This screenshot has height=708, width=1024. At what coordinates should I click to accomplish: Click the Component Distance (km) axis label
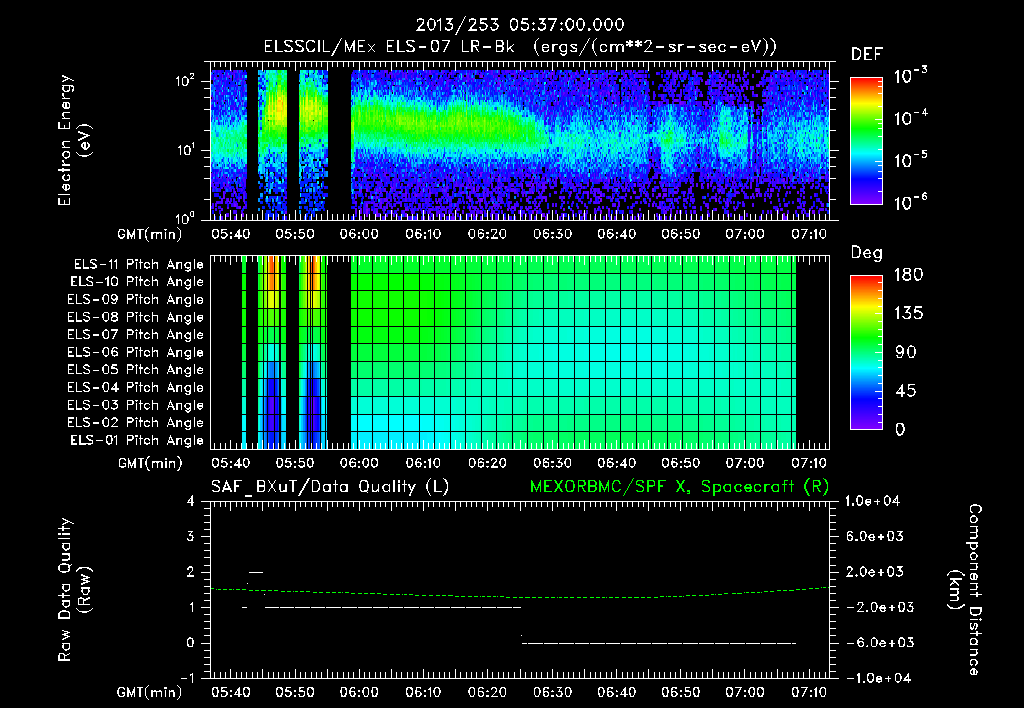click(x=965, y=590)
